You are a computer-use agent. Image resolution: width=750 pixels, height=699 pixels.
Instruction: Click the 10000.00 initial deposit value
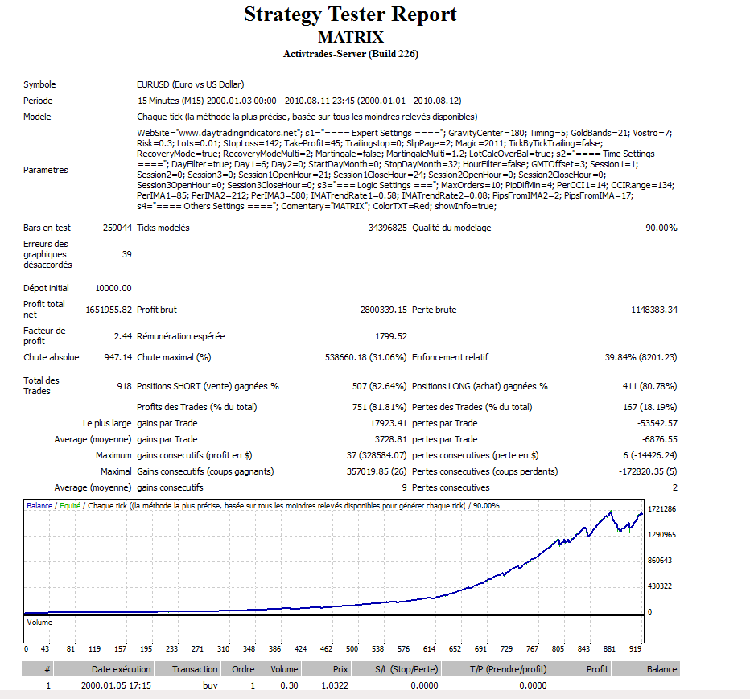[x=113, y=288]
